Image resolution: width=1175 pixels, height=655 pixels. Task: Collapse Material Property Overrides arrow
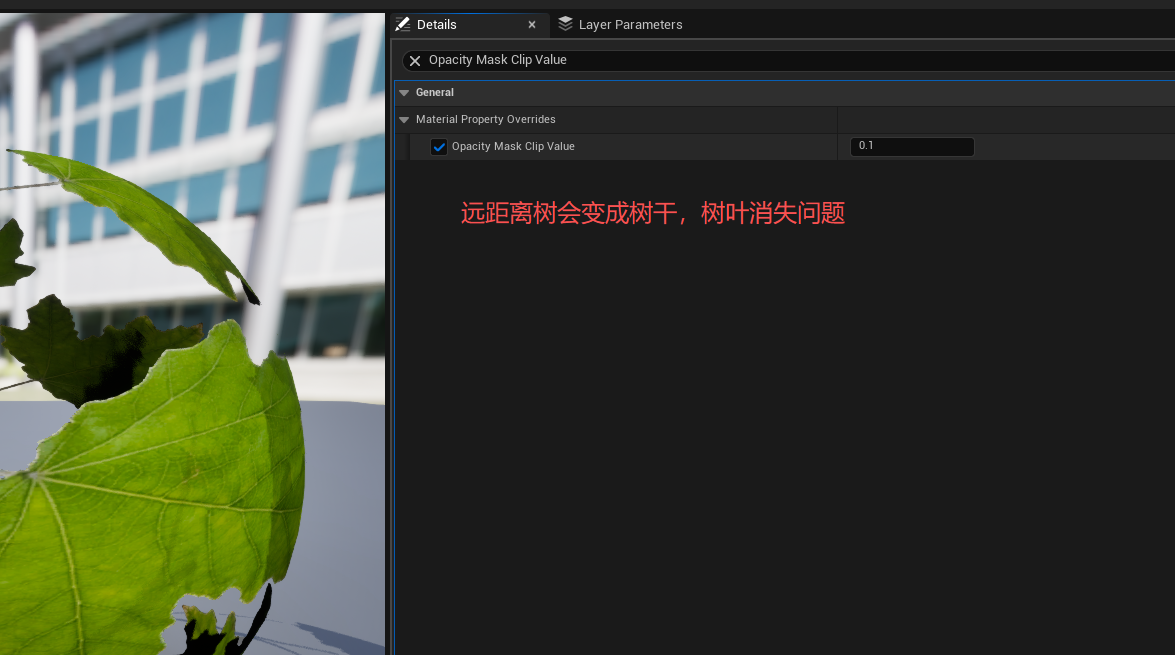point(404,120)
